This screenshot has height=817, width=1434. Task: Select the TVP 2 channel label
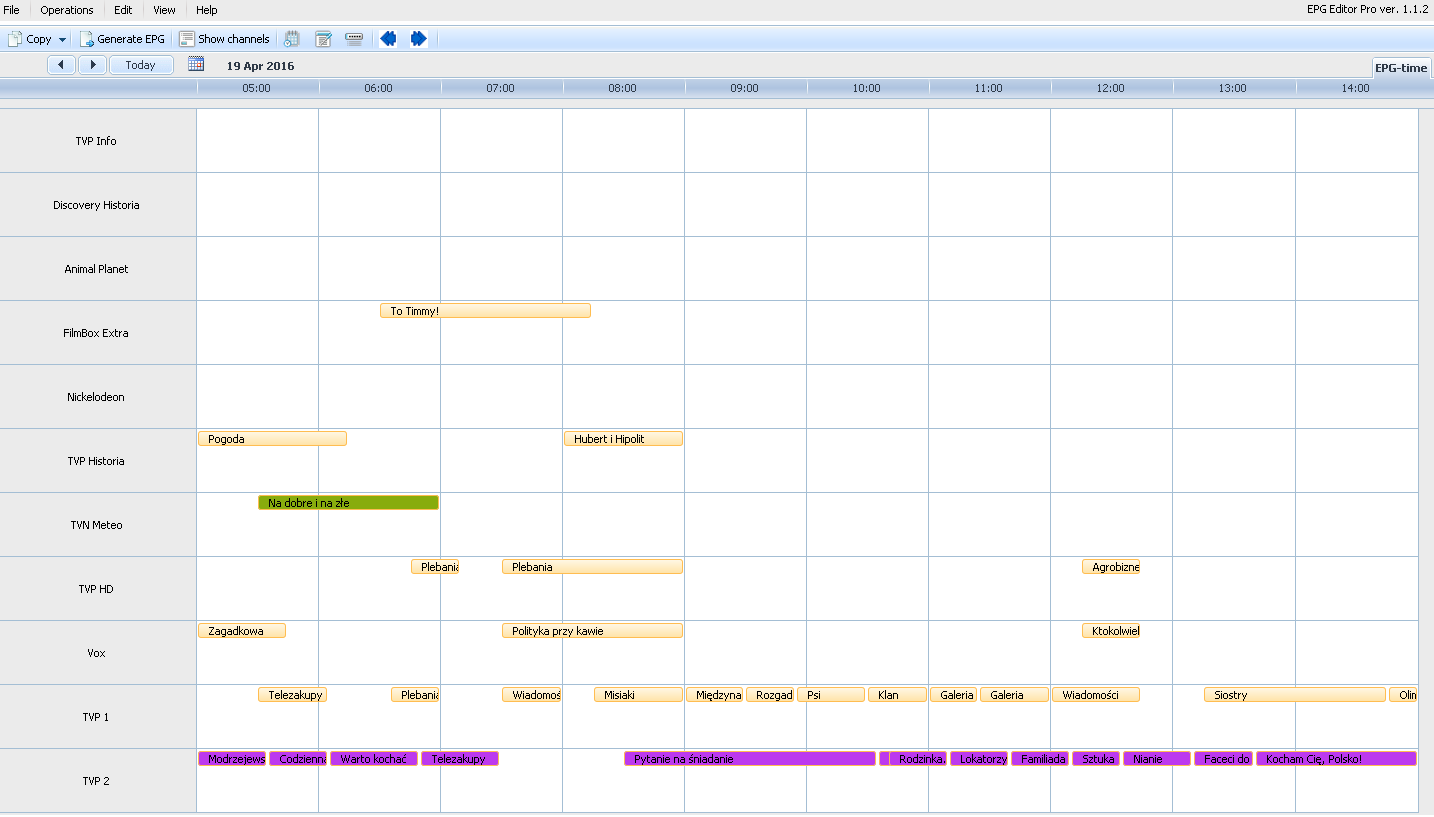coord(96,781)
